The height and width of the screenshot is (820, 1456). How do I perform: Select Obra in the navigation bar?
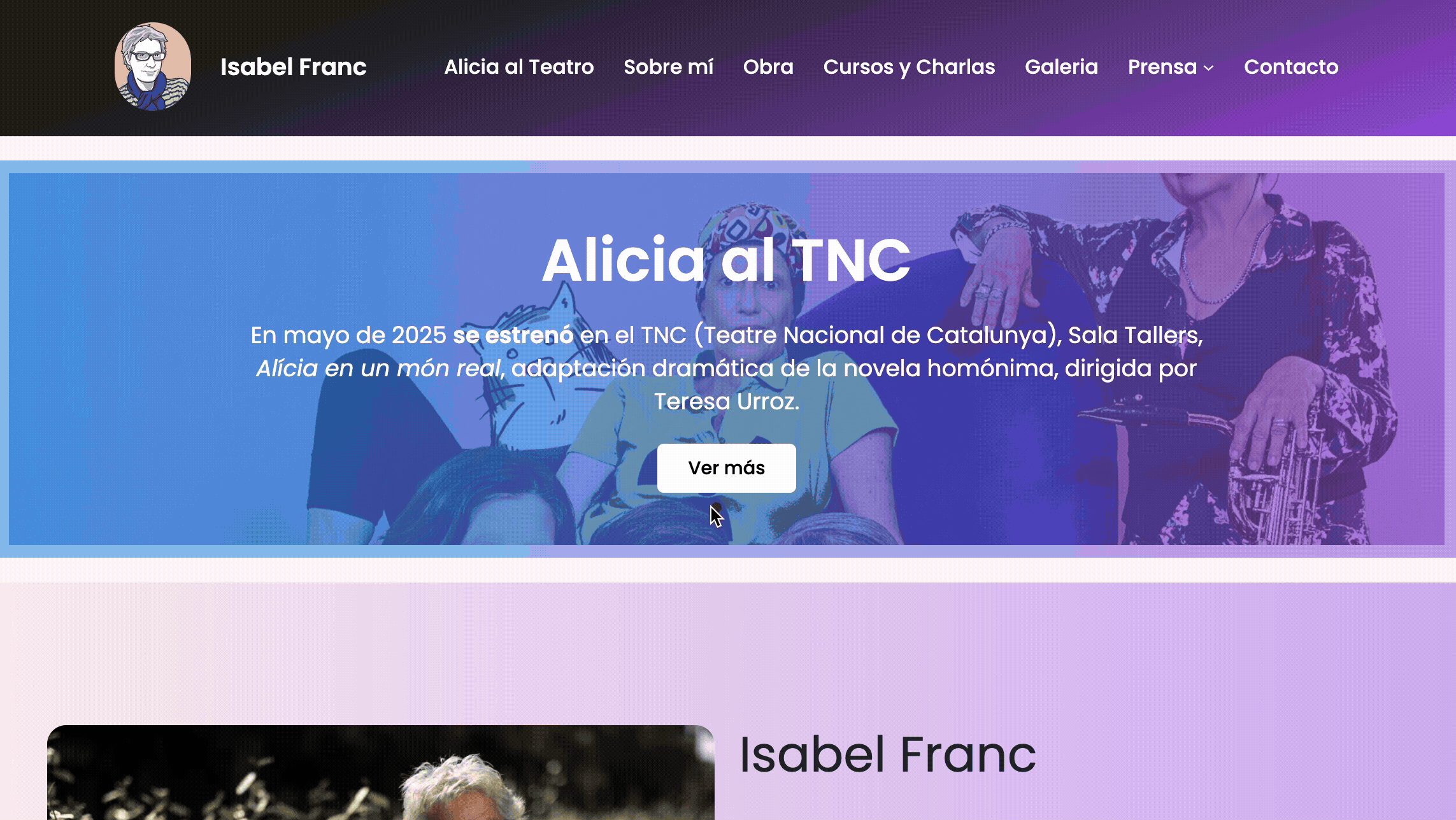point(768,67)
